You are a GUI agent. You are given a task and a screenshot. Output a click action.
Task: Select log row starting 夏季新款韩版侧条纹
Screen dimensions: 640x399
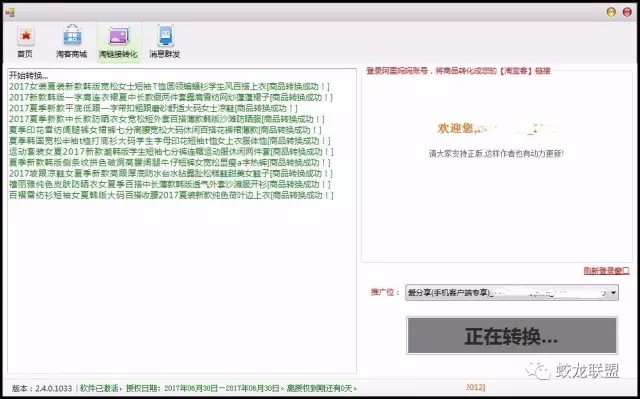point(170,162)
